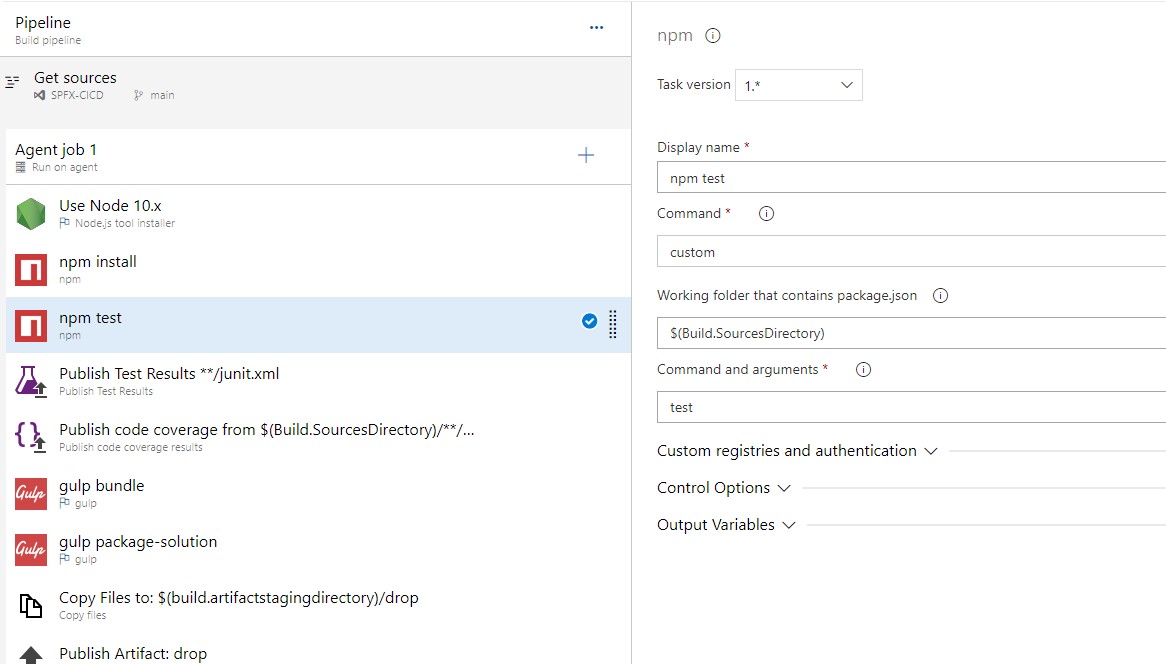Click the Display name input field

[x=910, y=178]
